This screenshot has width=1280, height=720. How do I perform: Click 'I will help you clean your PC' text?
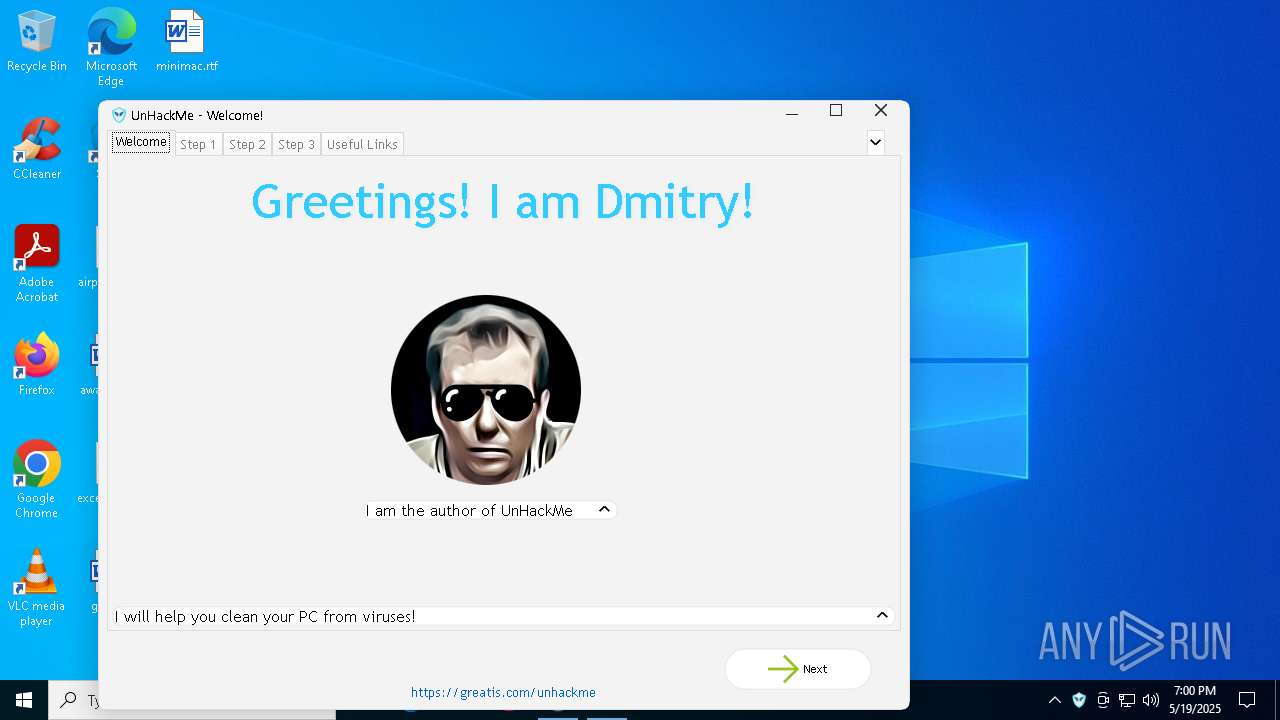click(x=265, y=616)
